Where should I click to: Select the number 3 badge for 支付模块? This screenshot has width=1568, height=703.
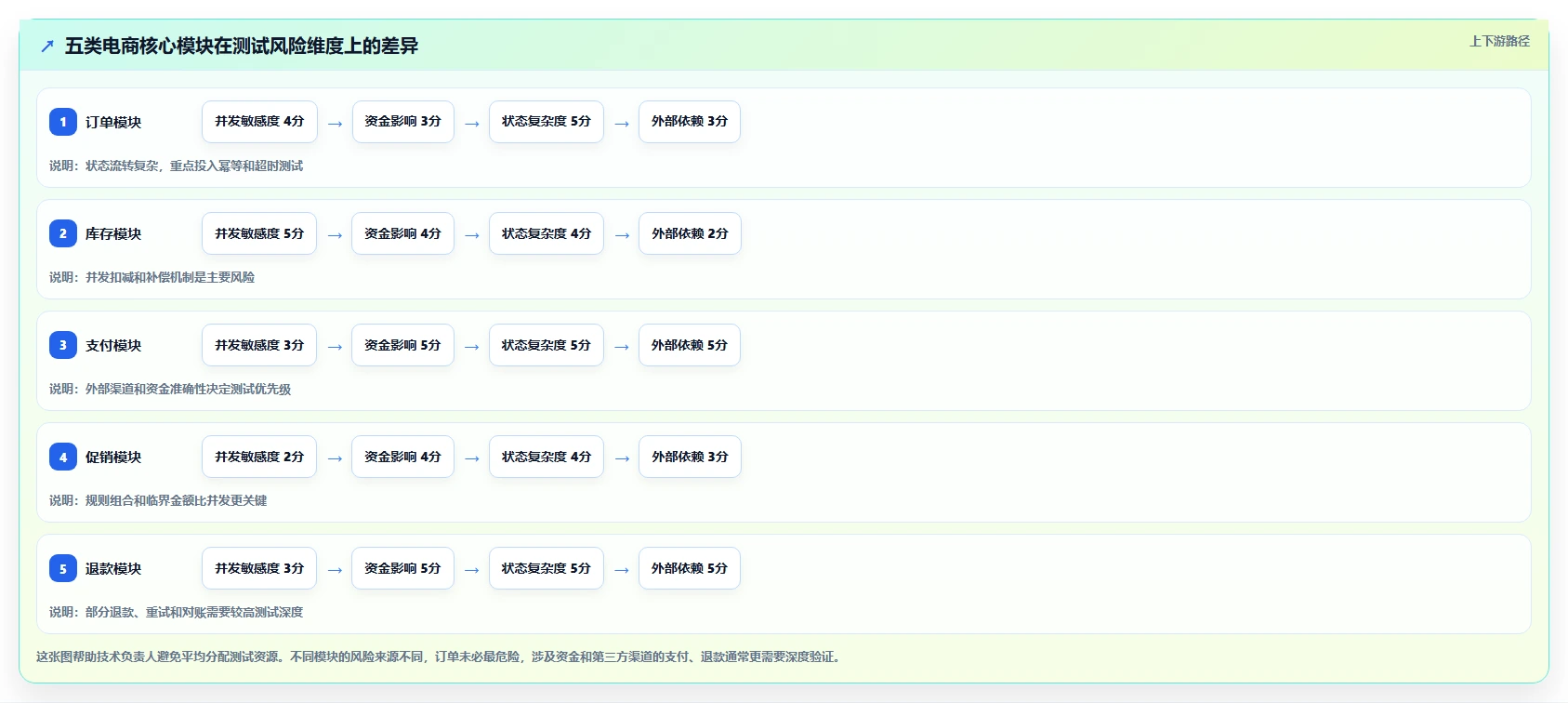63,345
